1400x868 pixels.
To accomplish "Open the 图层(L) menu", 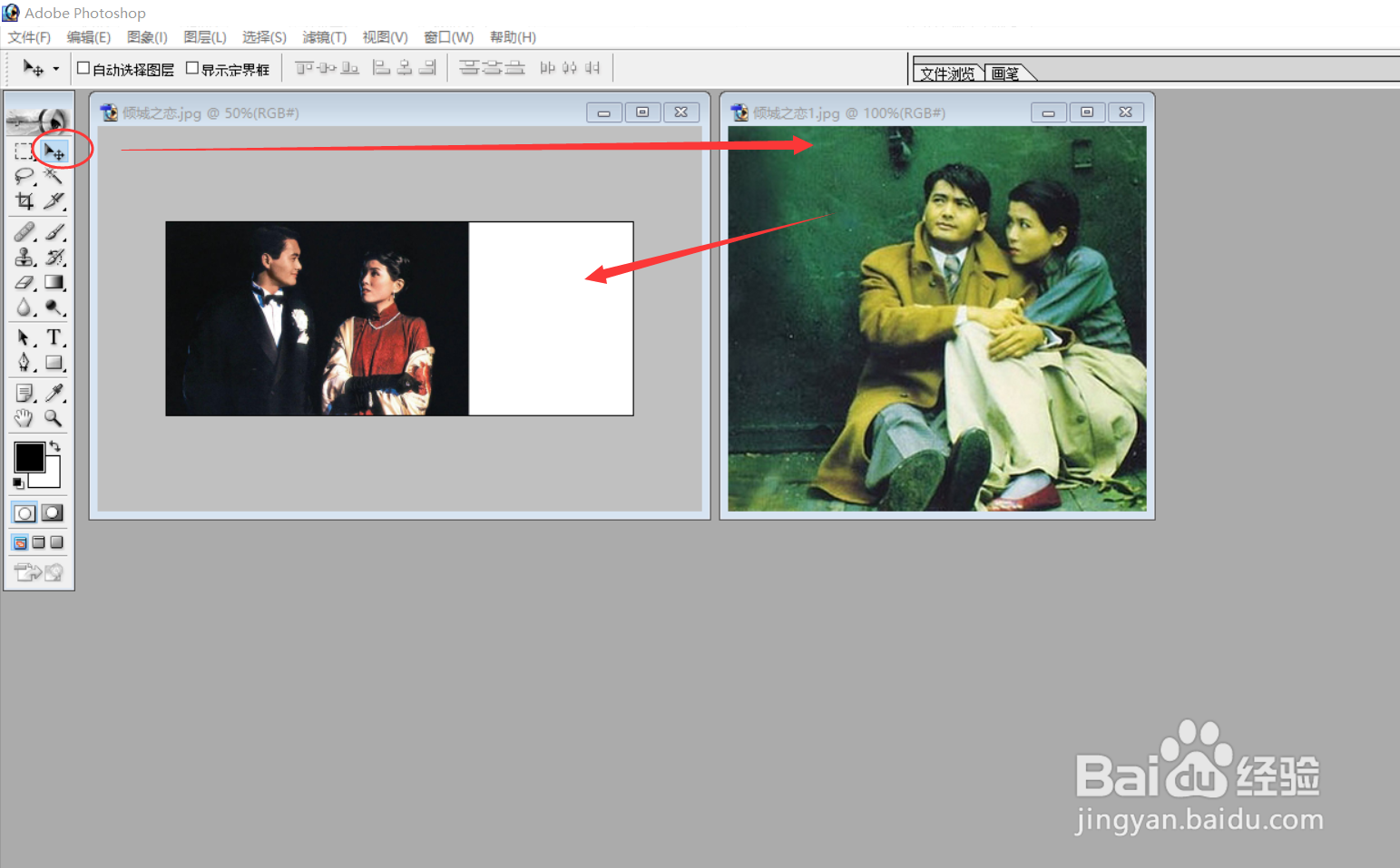I will 205,37.
